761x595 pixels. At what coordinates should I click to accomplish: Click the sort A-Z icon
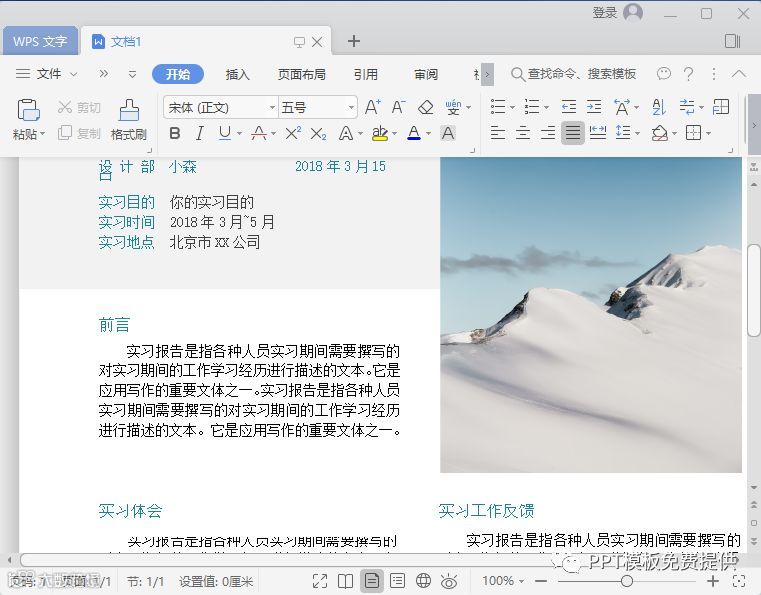coord(659,107)
